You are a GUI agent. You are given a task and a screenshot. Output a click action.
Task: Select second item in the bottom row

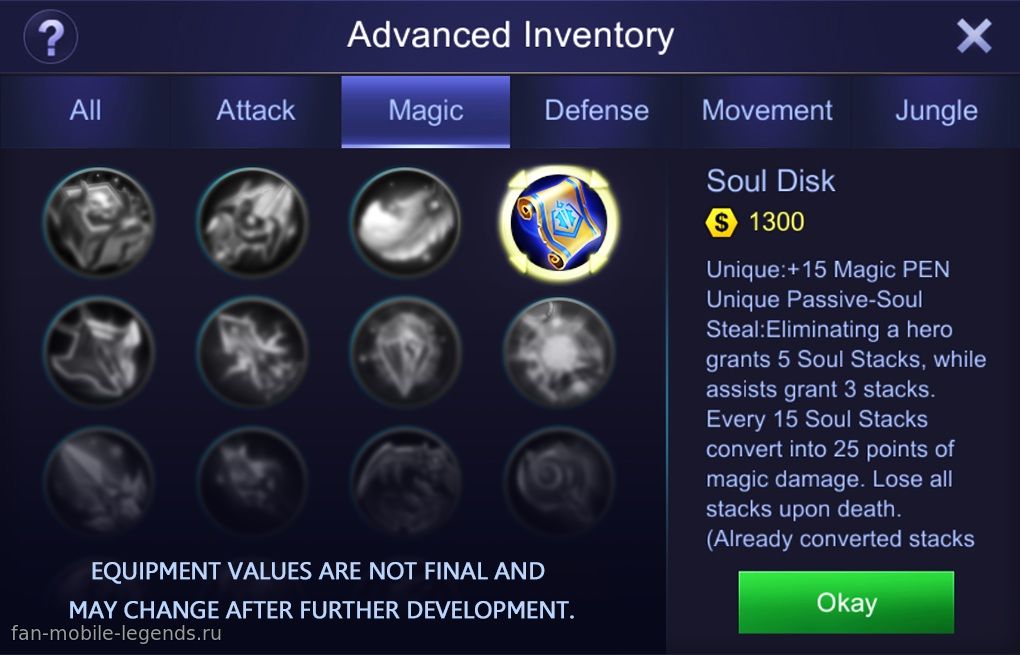(252, 482)
